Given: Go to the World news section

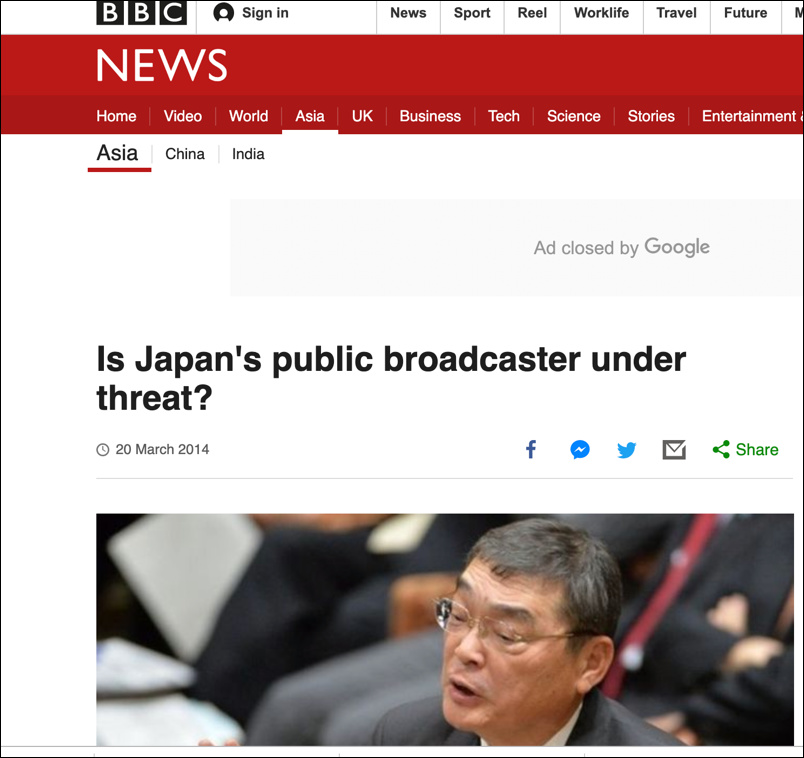Looking at the screenshot, I should point(248,116).
